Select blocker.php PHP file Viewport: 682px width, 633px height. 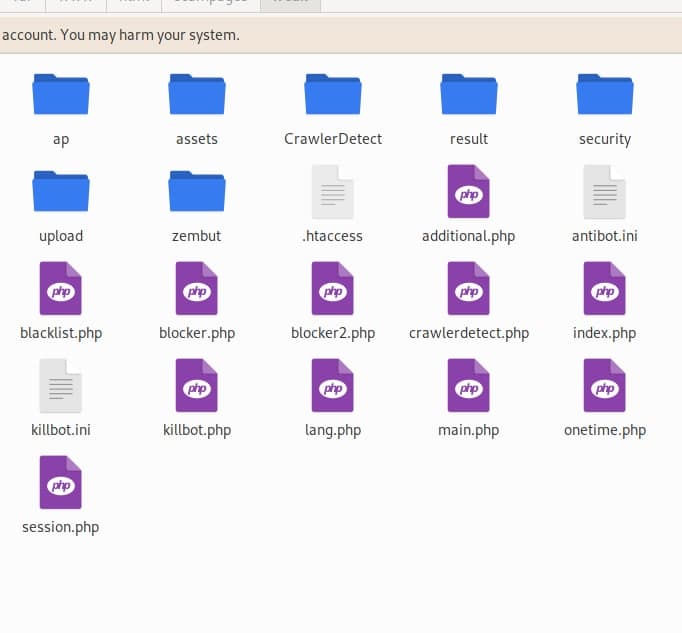197,289
